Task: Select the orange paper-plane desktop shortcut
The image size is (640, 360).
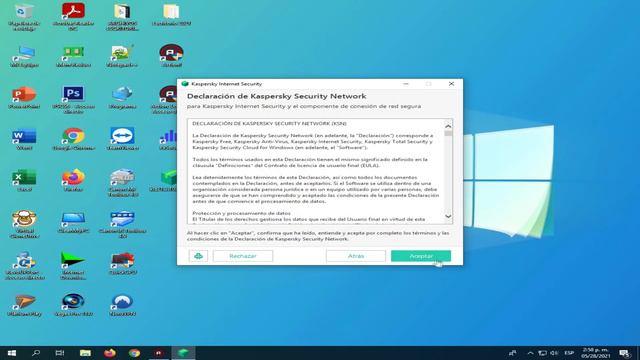Action: coord(24,305)
